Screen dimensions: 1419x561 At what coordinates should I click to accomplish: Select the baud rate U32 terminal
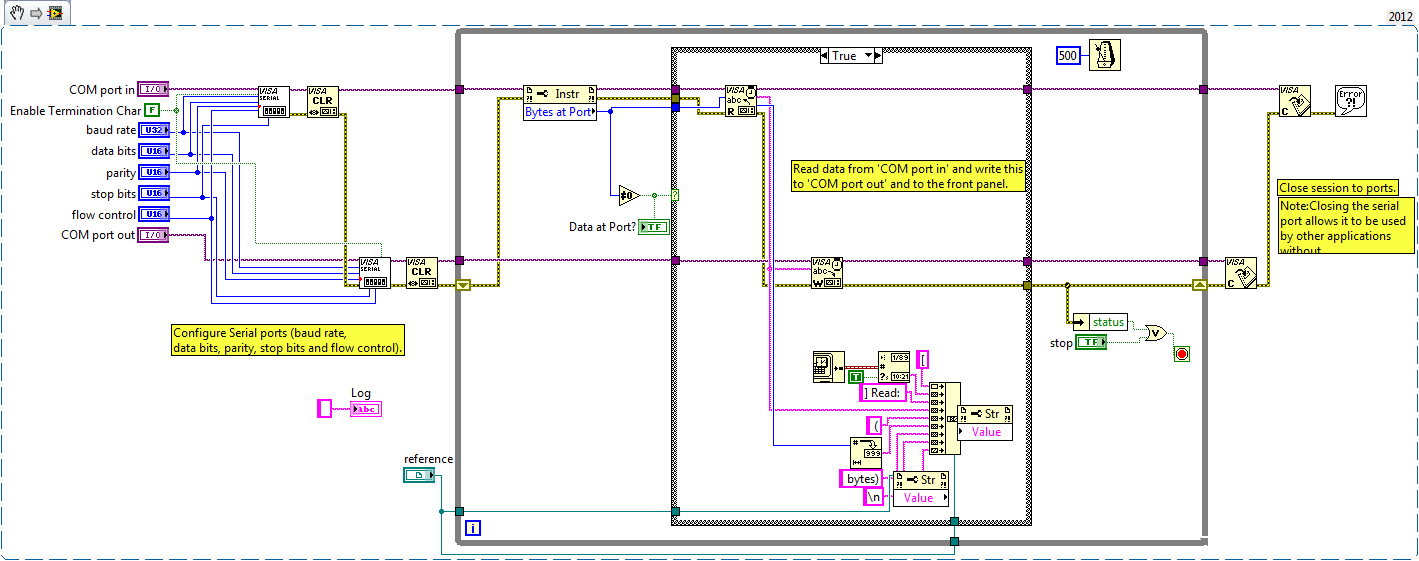(x=153, y=131)
